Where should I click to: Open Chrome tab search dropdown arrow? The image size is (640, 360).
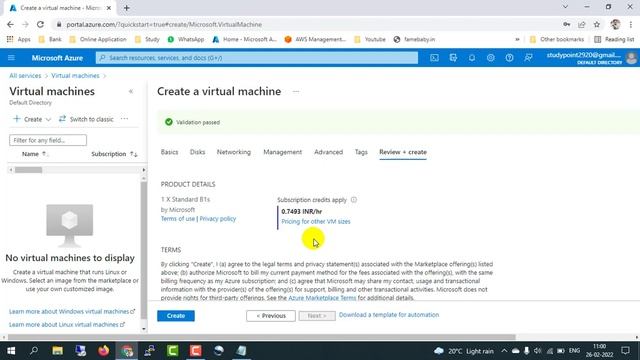coord(565,7)
